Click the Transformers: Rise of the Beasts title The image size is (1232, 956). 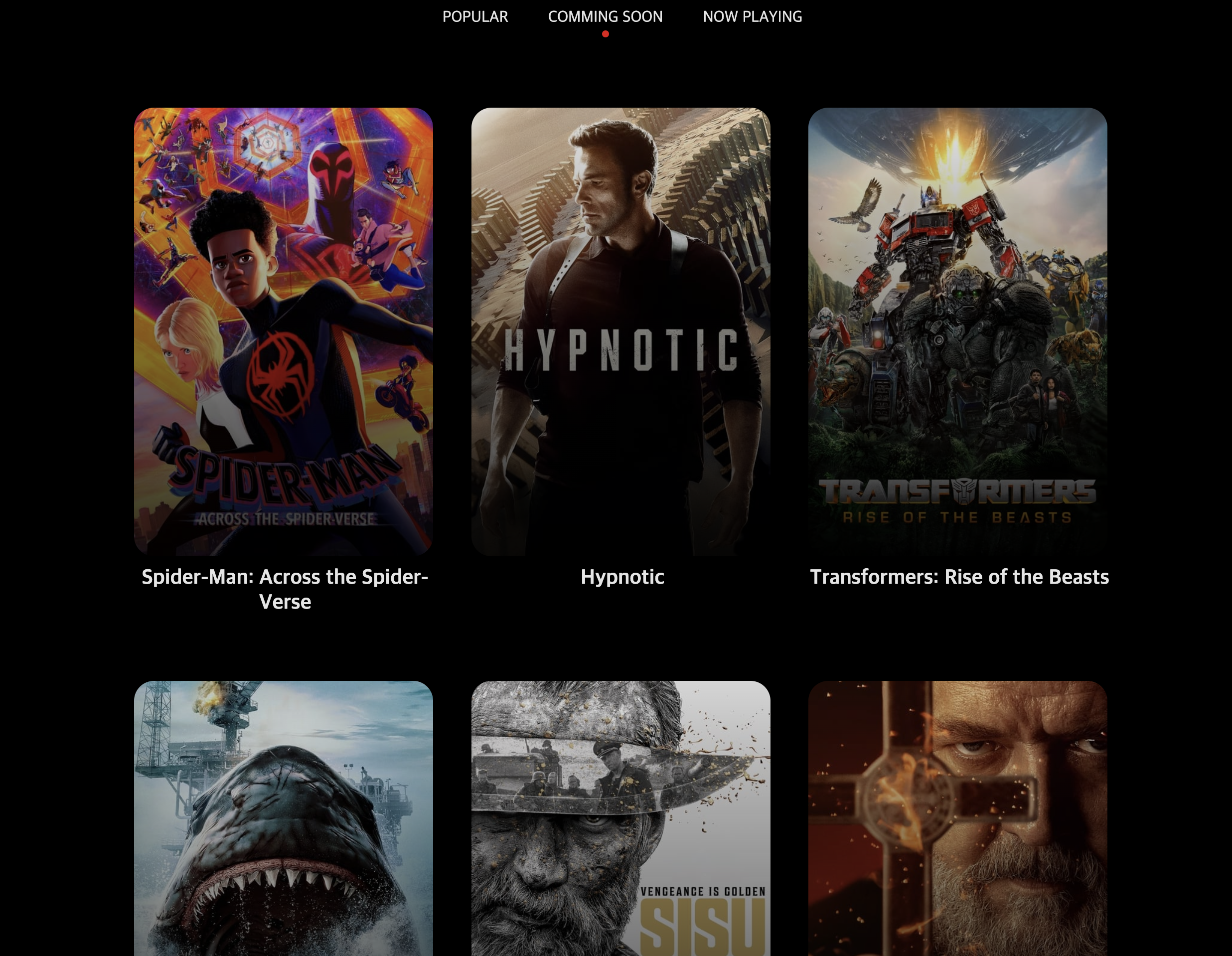click(x=959, y=577)
